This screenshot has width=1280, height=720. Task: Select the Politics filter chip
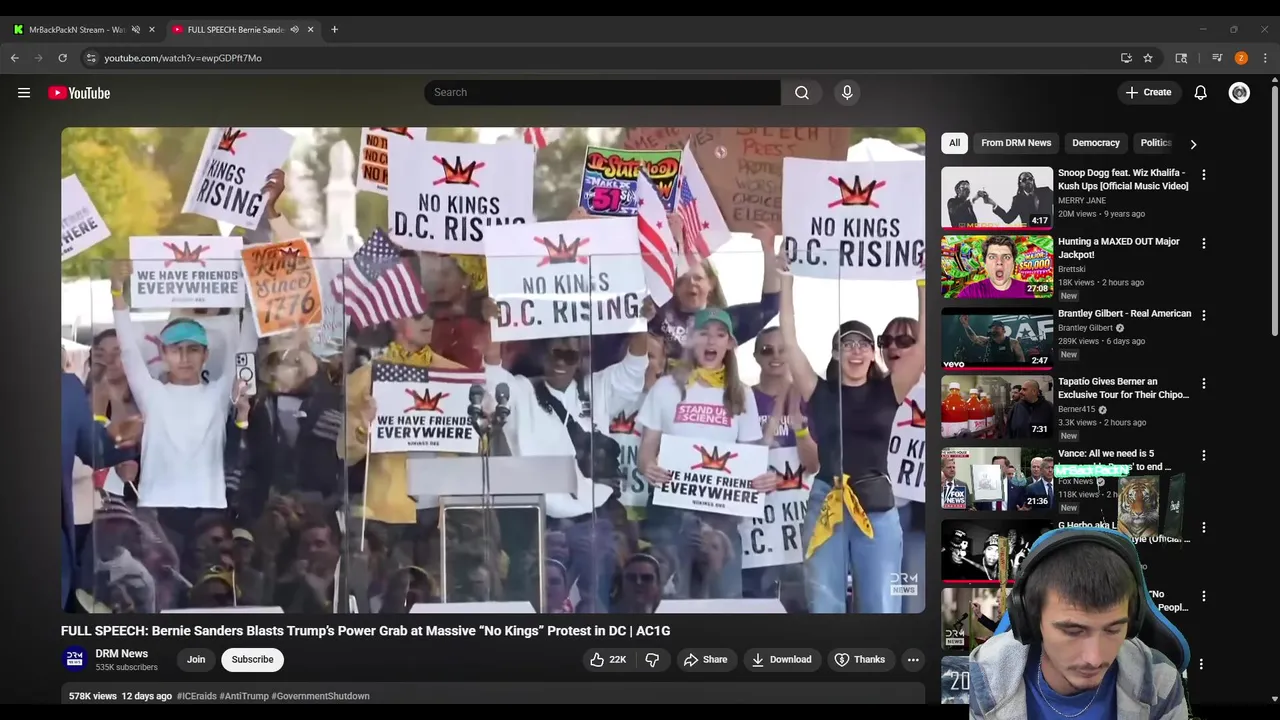pyautogui.click(x=1156, y=143)
